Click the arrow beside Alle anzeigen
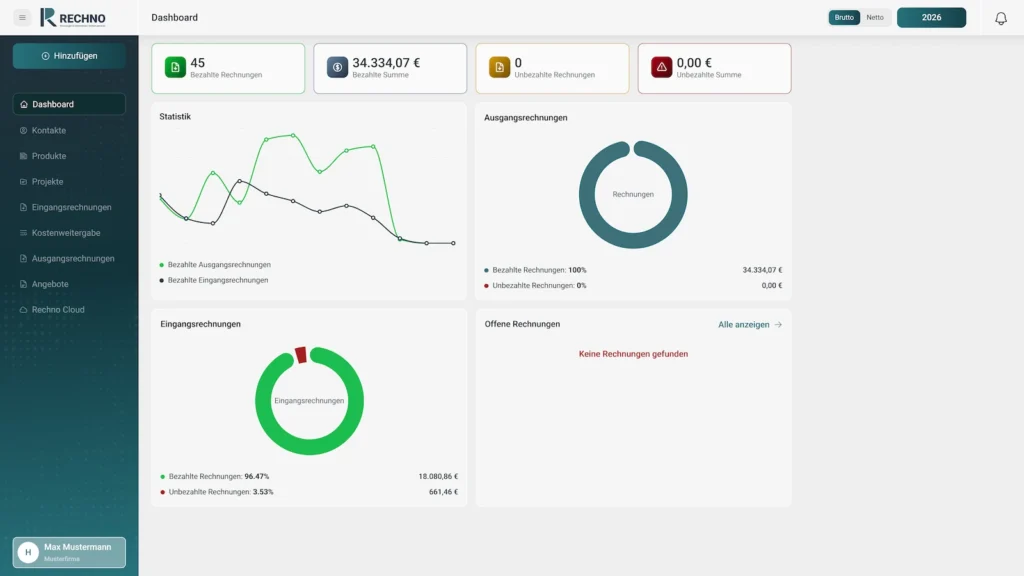Screen dimensions: 1024x576 (x=778, y=325)
